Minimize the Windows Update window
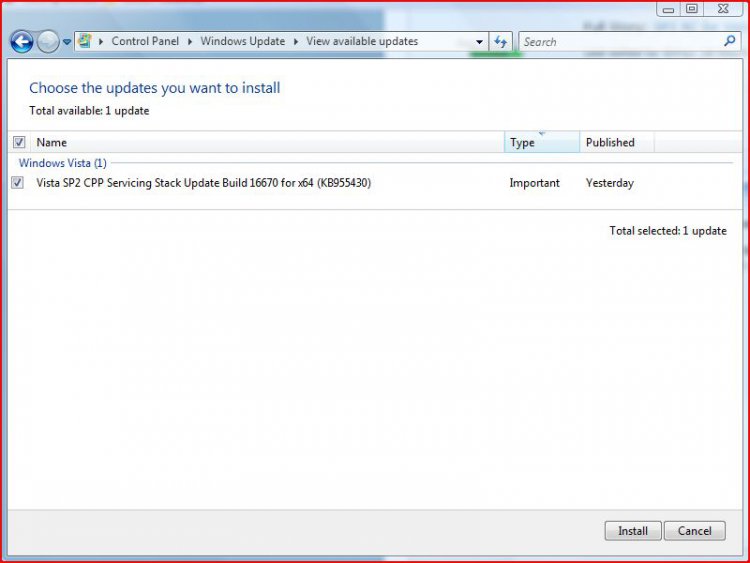Screen dimensions: 750x563 pos(668,9)
